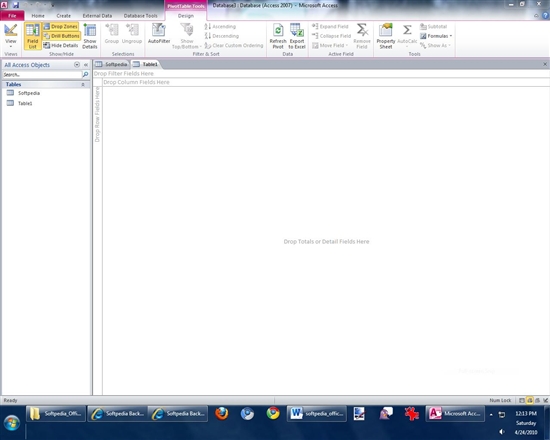Minimize the ribbon with the caret
550x440 pixels.
click(536, 16)
